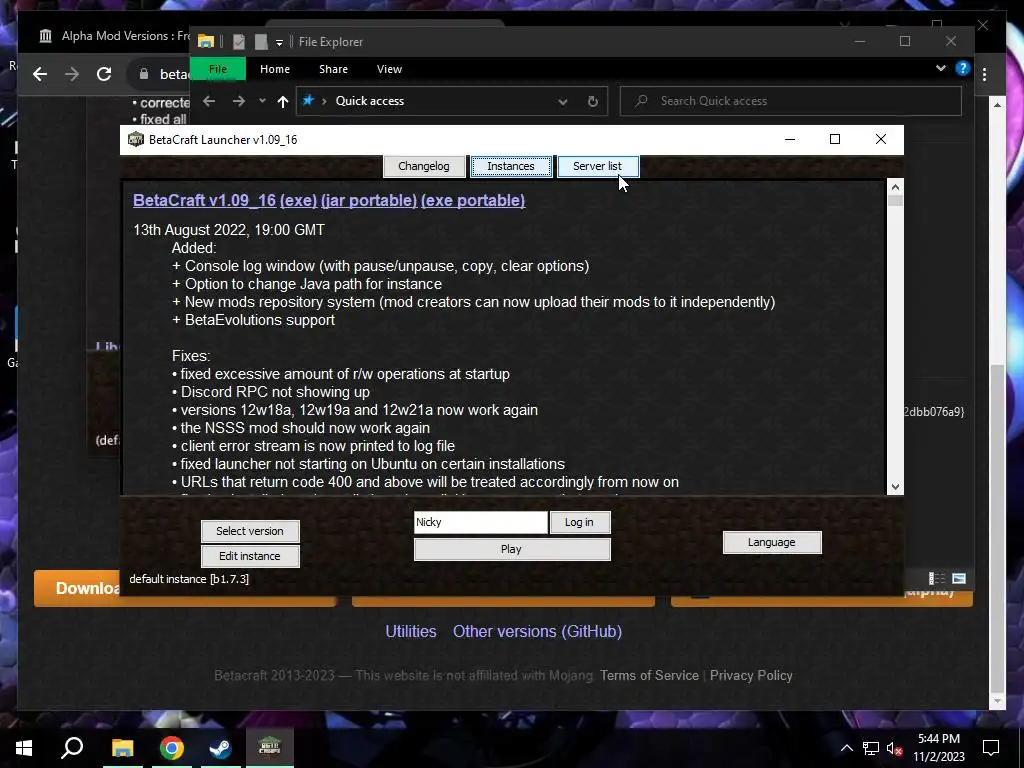Click the Chrome browser forward button
The width and height of the screenshot is (1024, 768).
point(72,74)
